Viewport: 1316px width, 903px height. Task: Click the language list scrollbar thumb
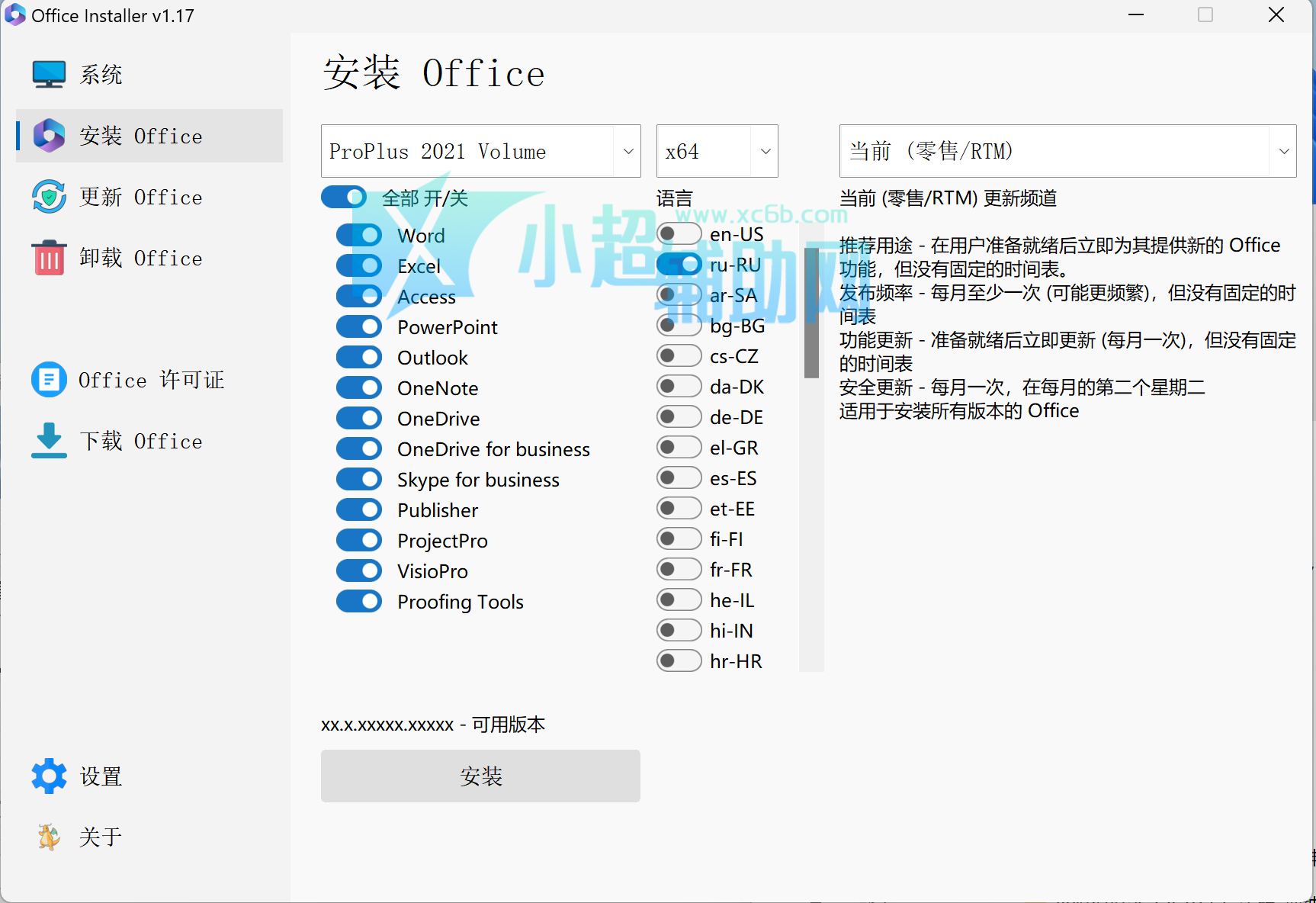(811, 312)
